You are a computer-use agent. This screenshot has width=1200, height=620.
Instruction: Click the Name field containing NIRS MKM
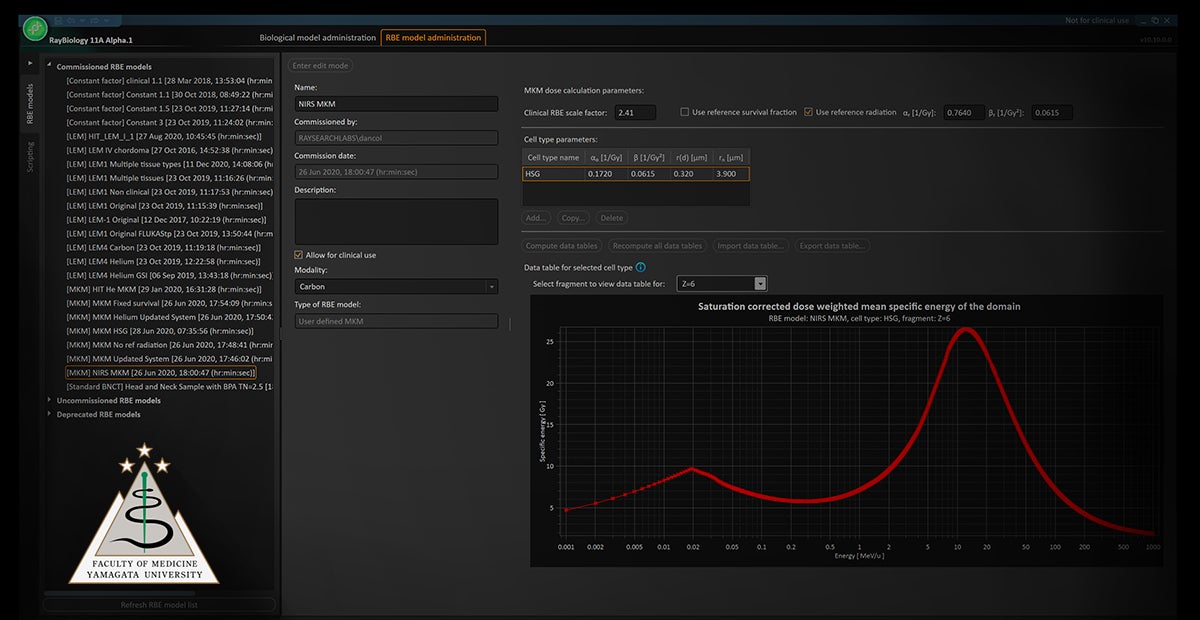[396, 103]
